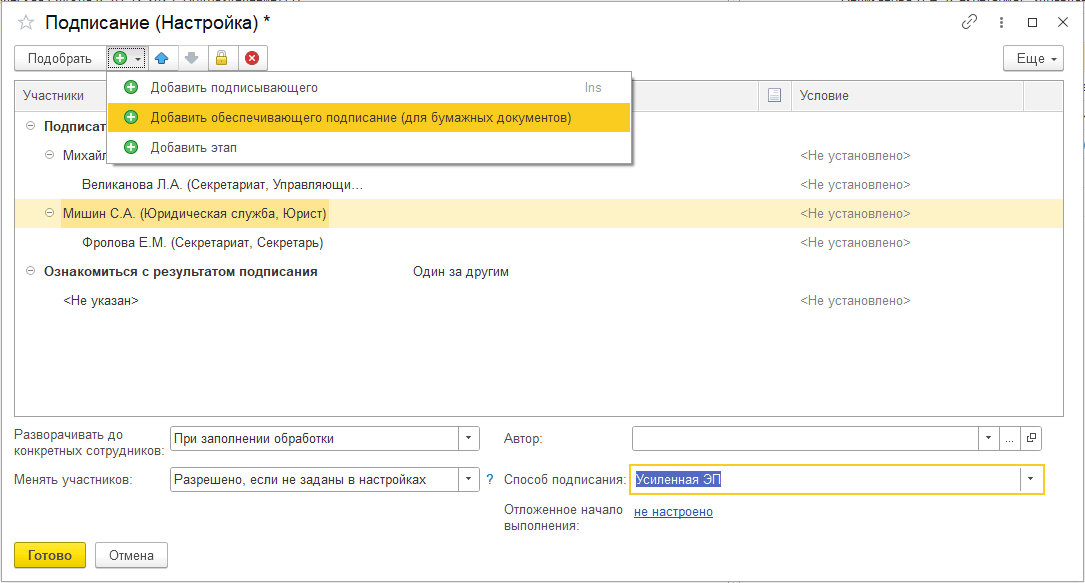
Task: Expand the Способ подписания dropdown
Action: pyautogui.click(x=1031, y=479)
